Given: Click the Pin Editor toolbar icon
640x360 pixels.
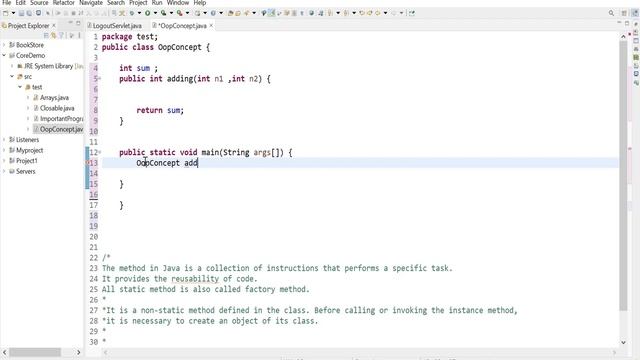Looking at the screenshot, I should [x=412, y=13].
